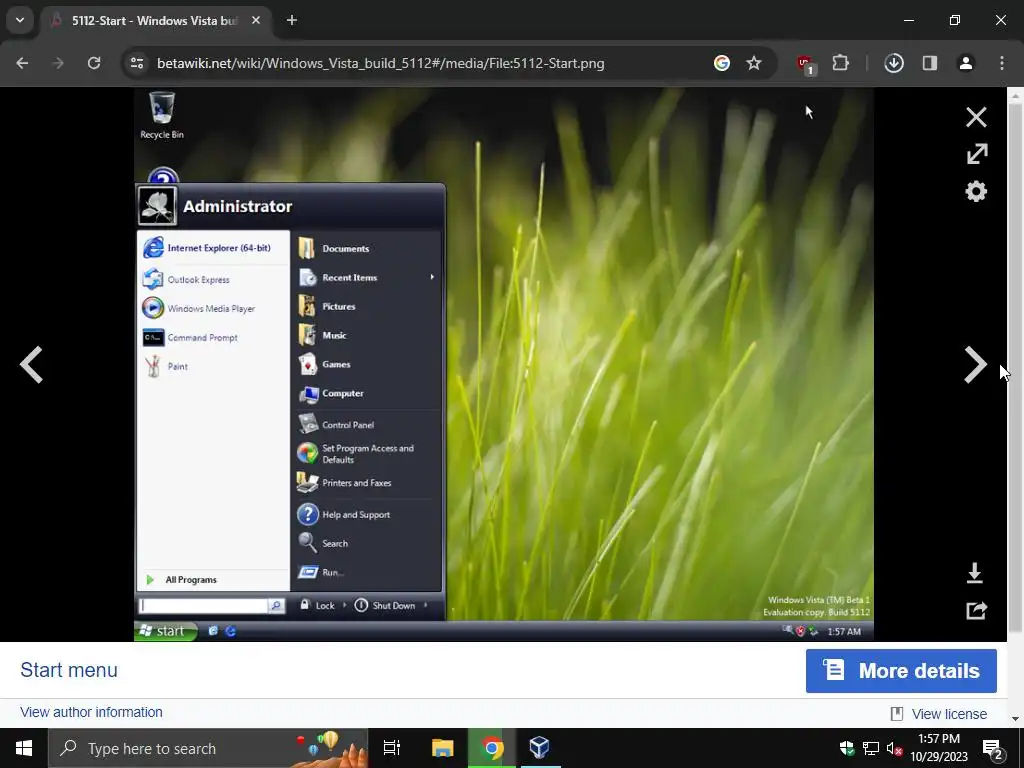
Task: Open Google Translate icon in address bar
Action: click(x=722, y=63)
